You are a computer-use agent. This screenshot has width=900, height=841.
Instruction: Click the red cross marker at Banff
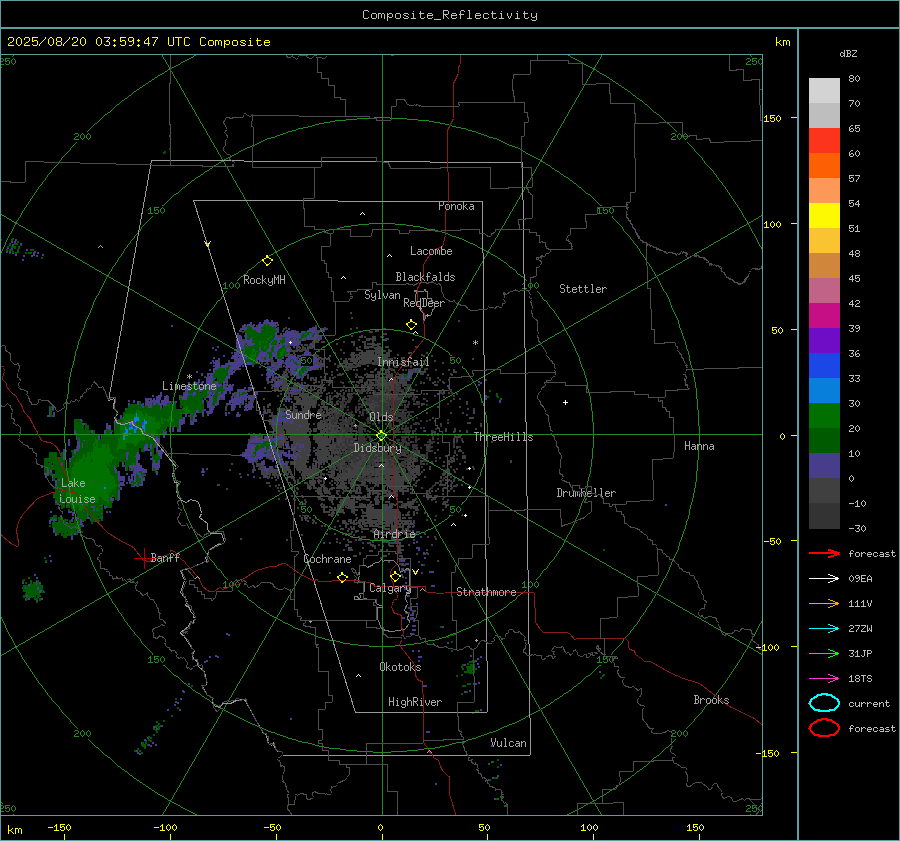[x=143, y=558]
